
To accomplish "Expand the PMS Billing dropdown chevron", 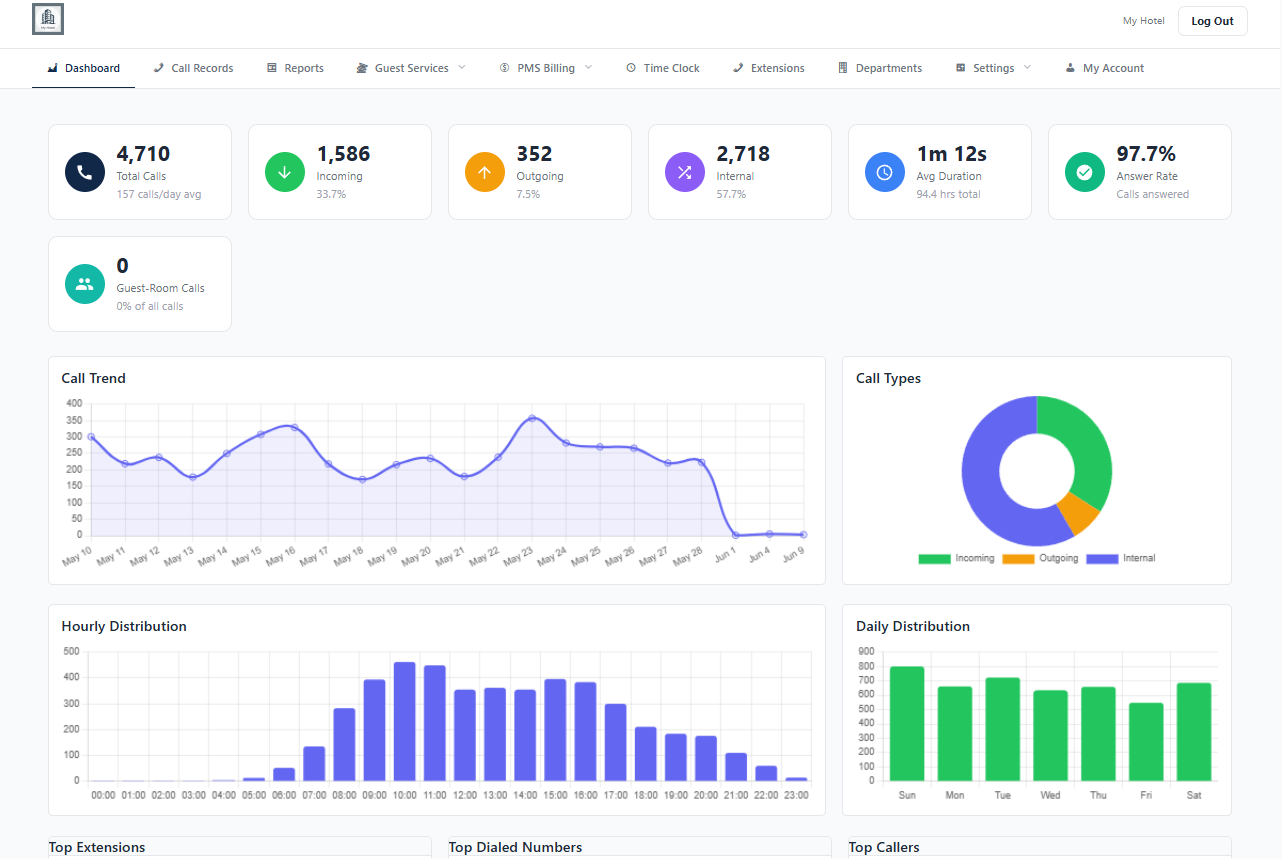I will (x=588, y=67).
